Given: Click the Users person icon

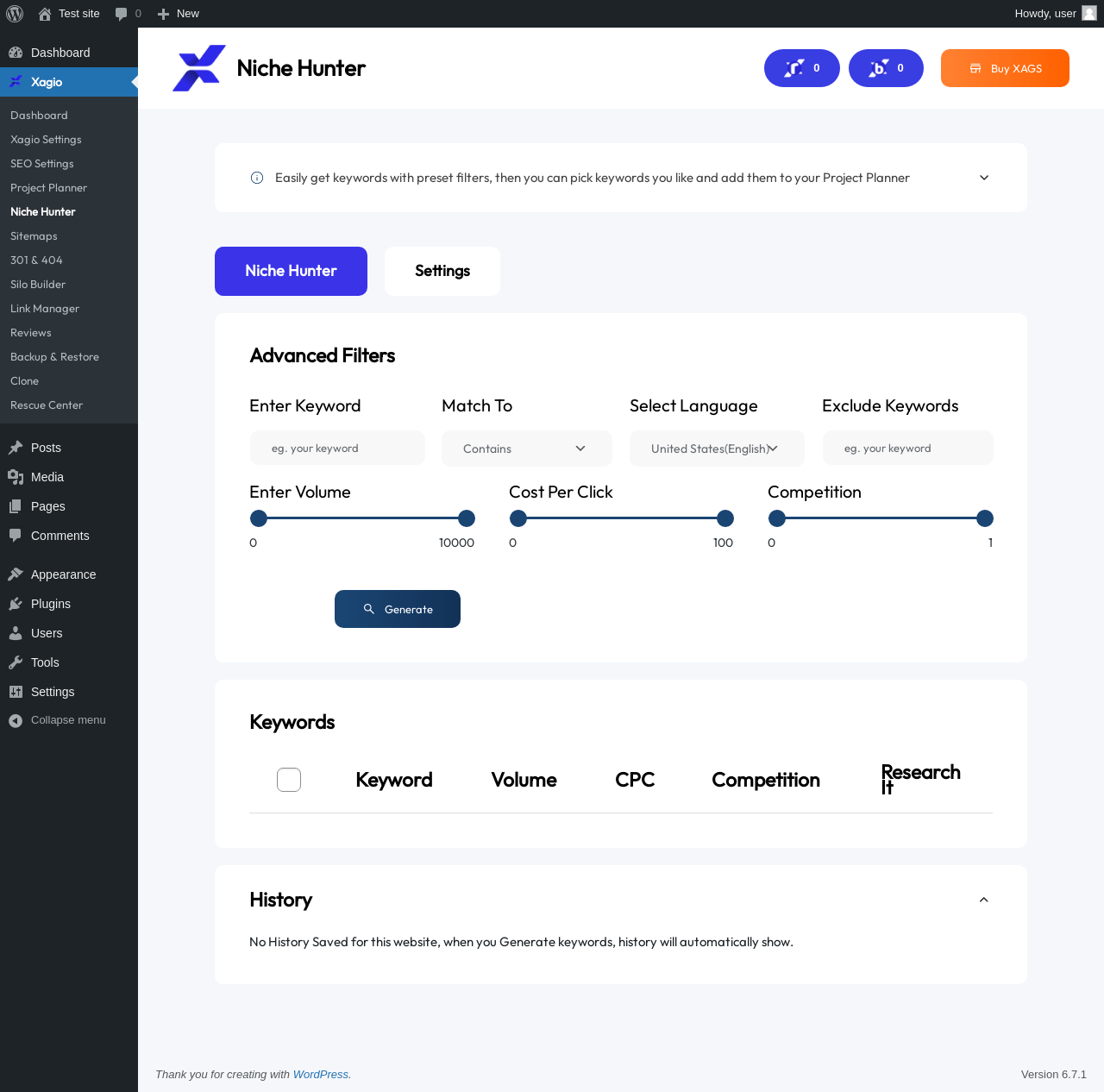Looking at the screenshot, I should coord(16,633).
